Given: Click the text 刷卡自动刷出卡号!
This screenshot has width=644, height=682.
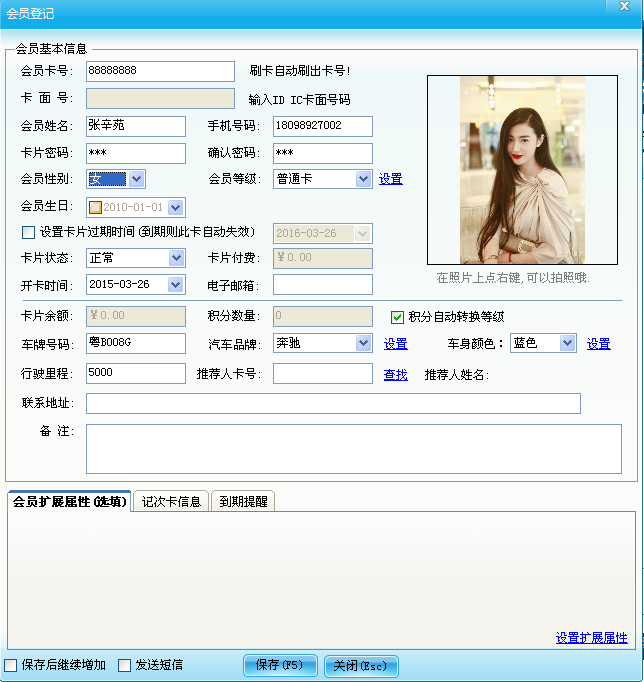Looking at the screenshot, I should pyautogui.click(x=300, y=70).
